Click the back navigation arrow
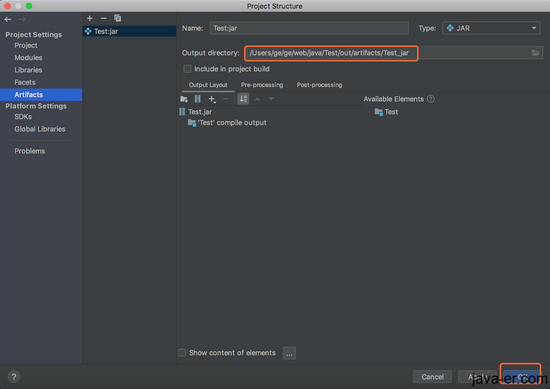Viewport: 550px width, 389px height. pyautogui.click(x=8, y=19)
